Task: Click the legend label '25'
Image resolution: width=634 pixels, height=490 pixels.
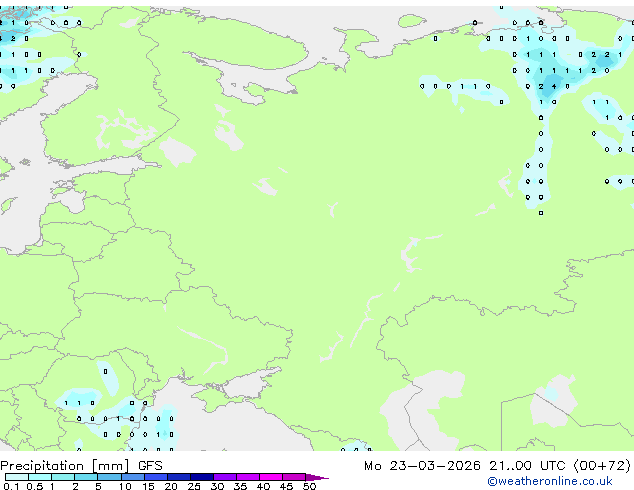Action: [x=194, y=486]
